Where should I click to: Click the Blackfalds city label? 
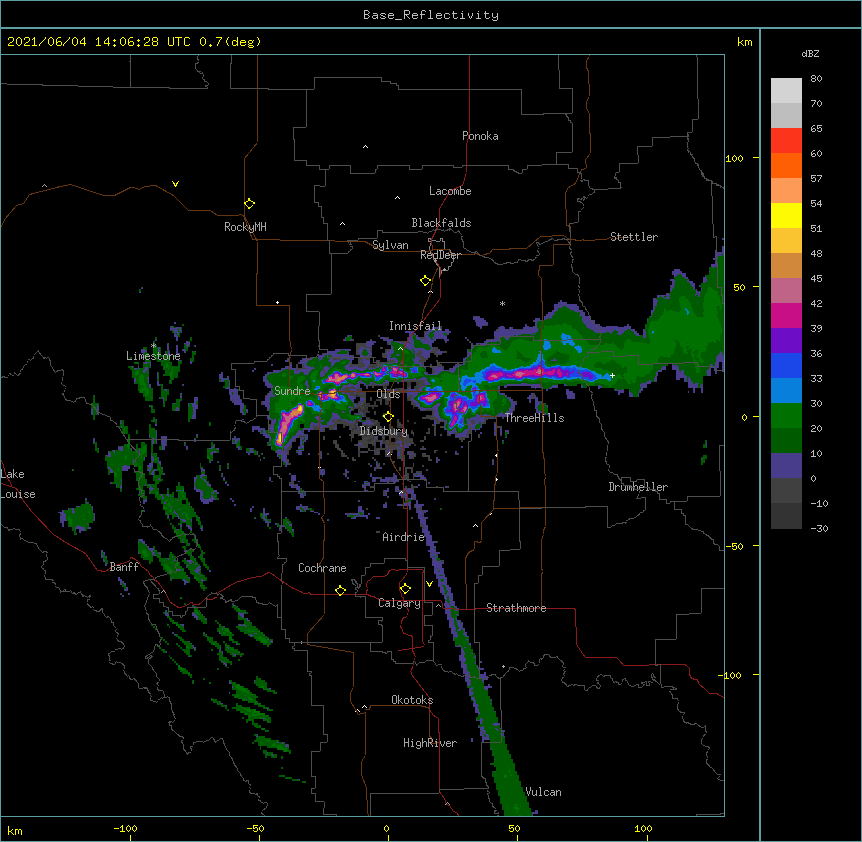tap(441, 223)
